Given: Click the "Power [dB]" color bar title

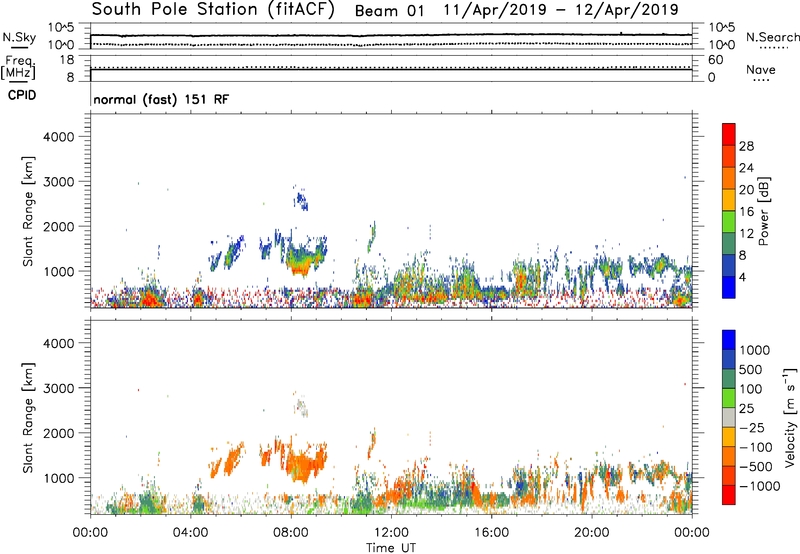Looking at the screenshot, I should click(x=764, y=211).
